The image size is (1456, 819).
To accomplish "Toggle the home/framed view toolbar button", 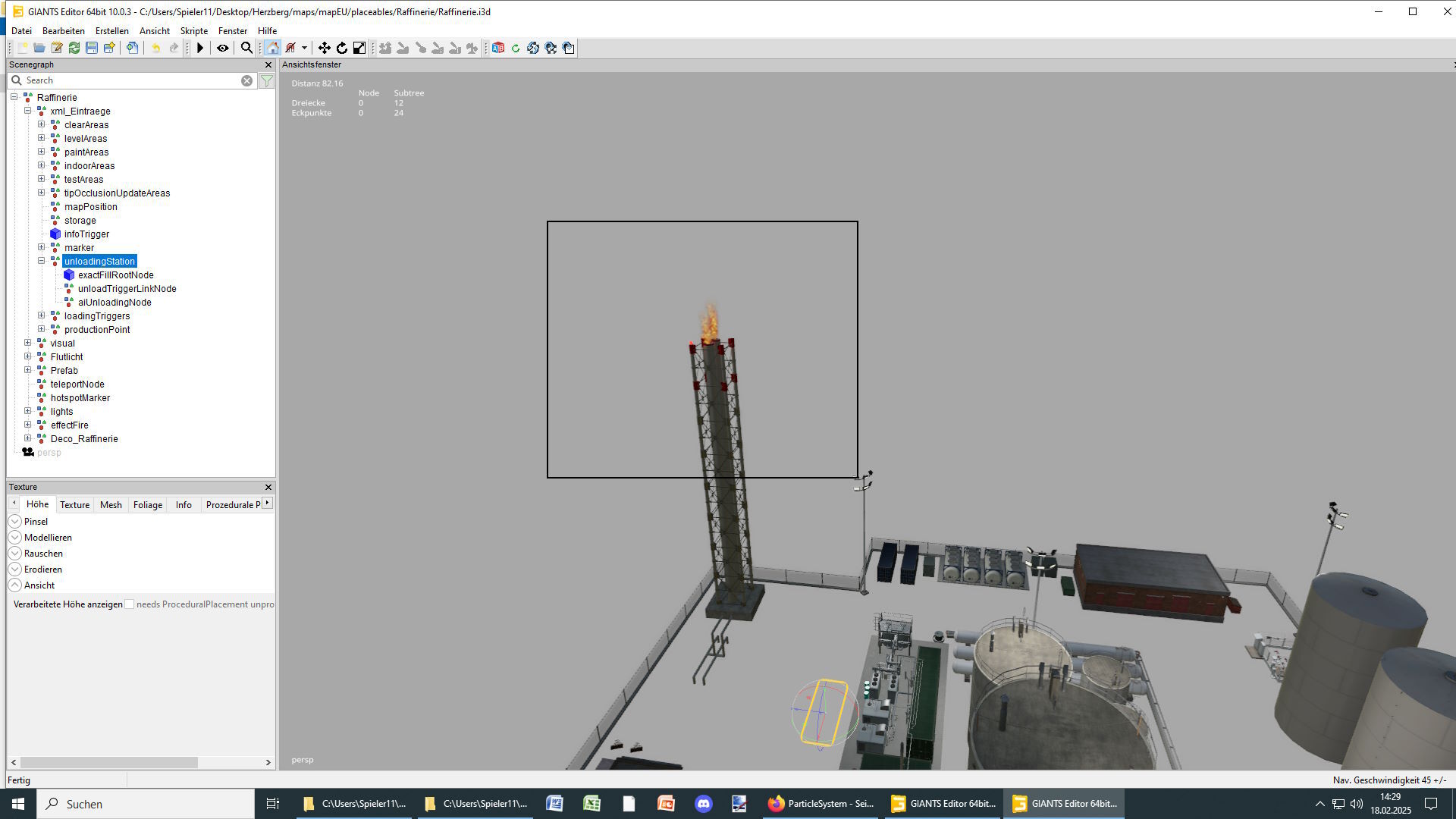I will (x=272, y=48).
